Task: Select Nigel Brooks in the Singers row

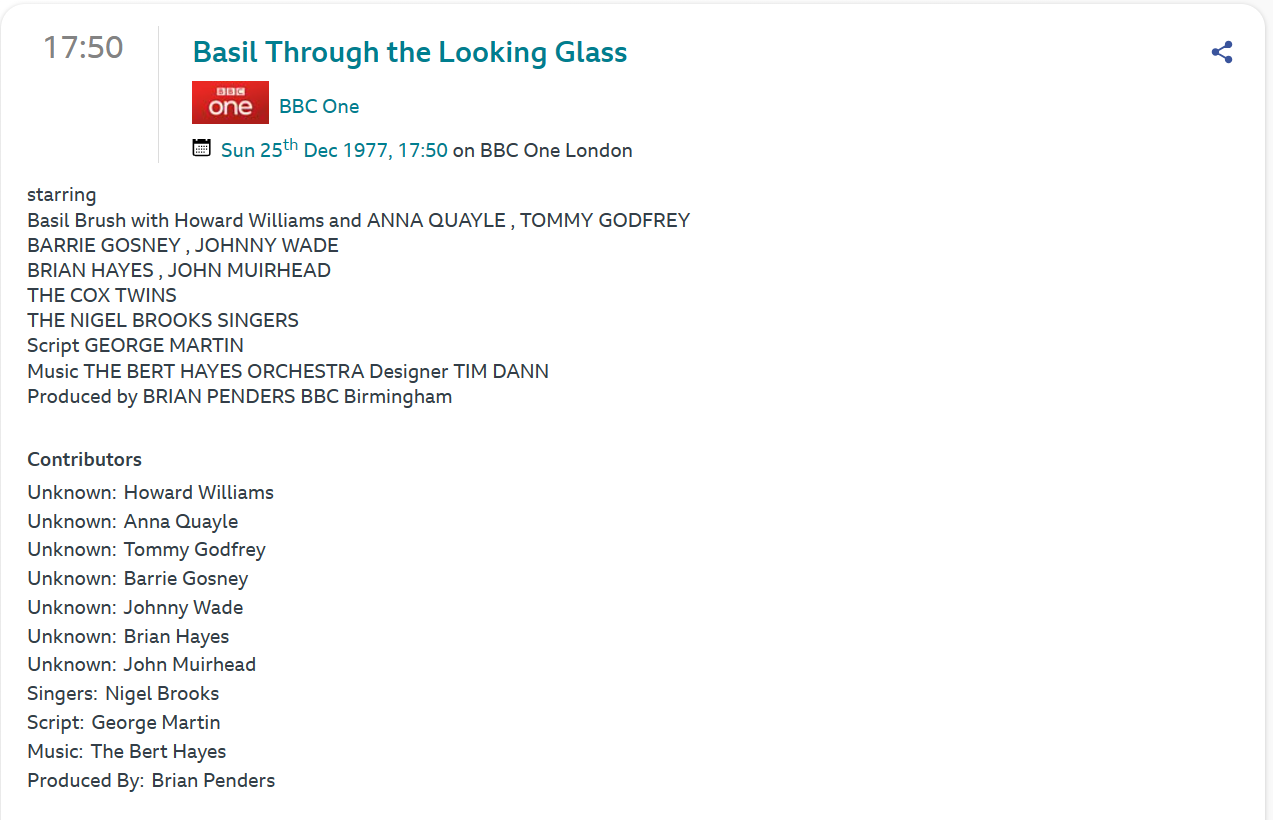Action: [162, 694]
